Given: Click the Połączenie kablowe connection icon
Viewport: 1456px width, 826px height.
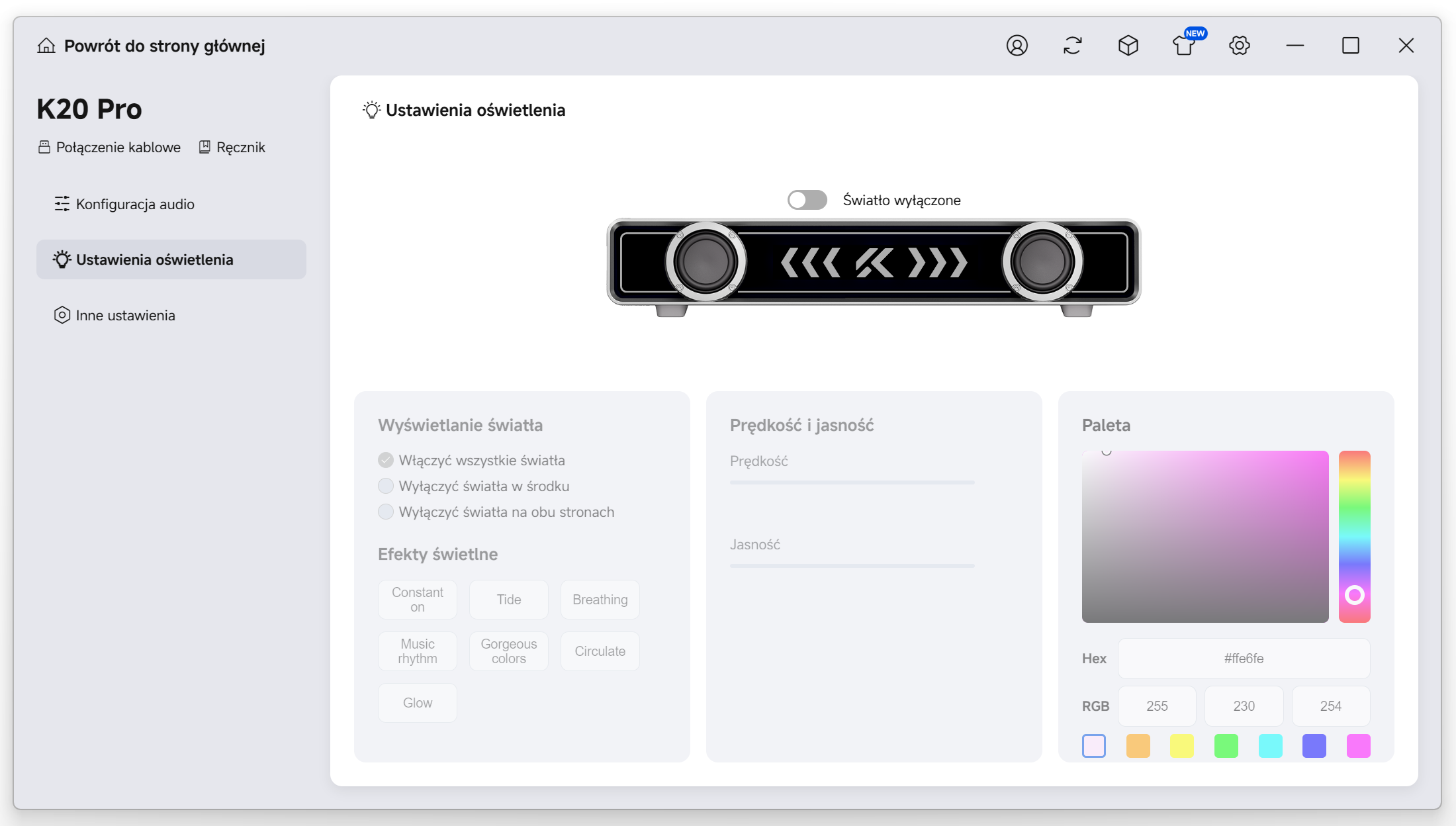Looking at the screenshot, I should 44,147.
